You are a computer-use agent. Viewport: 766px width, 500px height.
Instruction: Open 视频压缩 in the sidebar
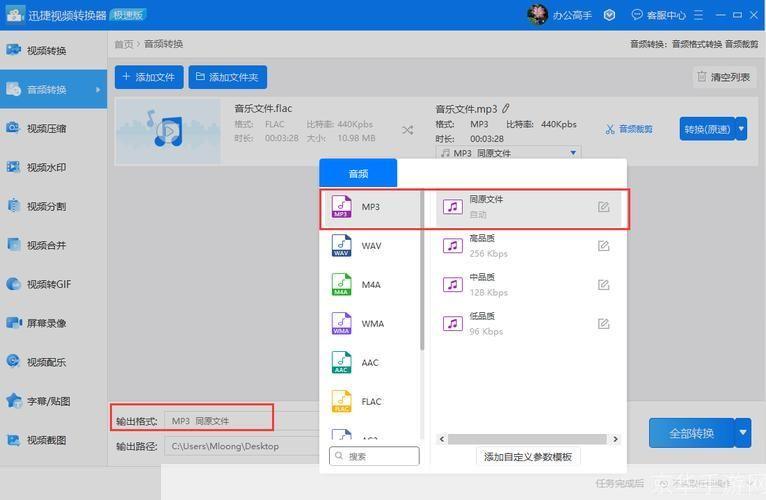coord(53,128)
